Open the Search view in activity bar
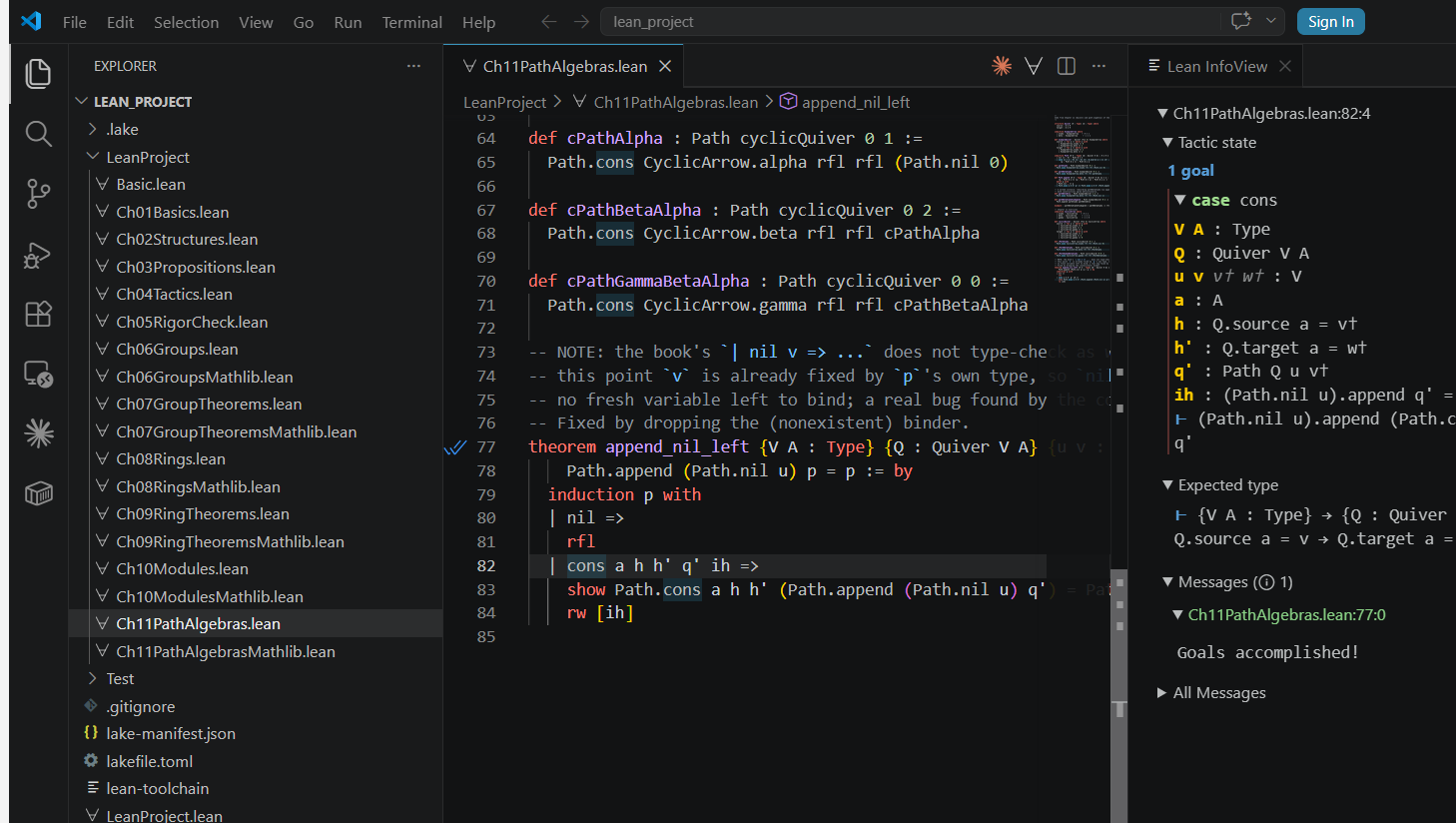This screenshot has width=1456, height=823. [38, 134]
